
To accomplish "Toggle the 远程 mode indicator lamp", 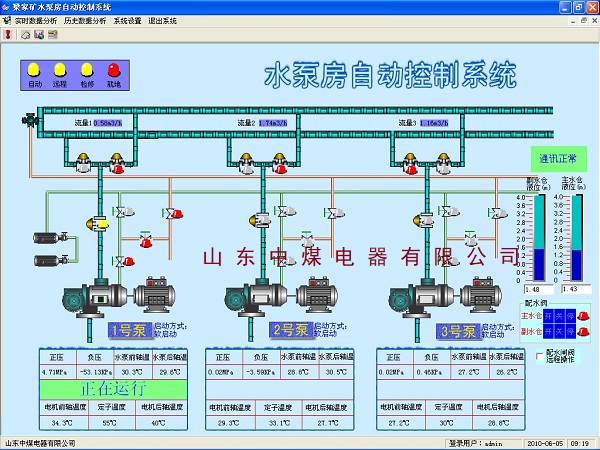I will click(x=60, y=69).
